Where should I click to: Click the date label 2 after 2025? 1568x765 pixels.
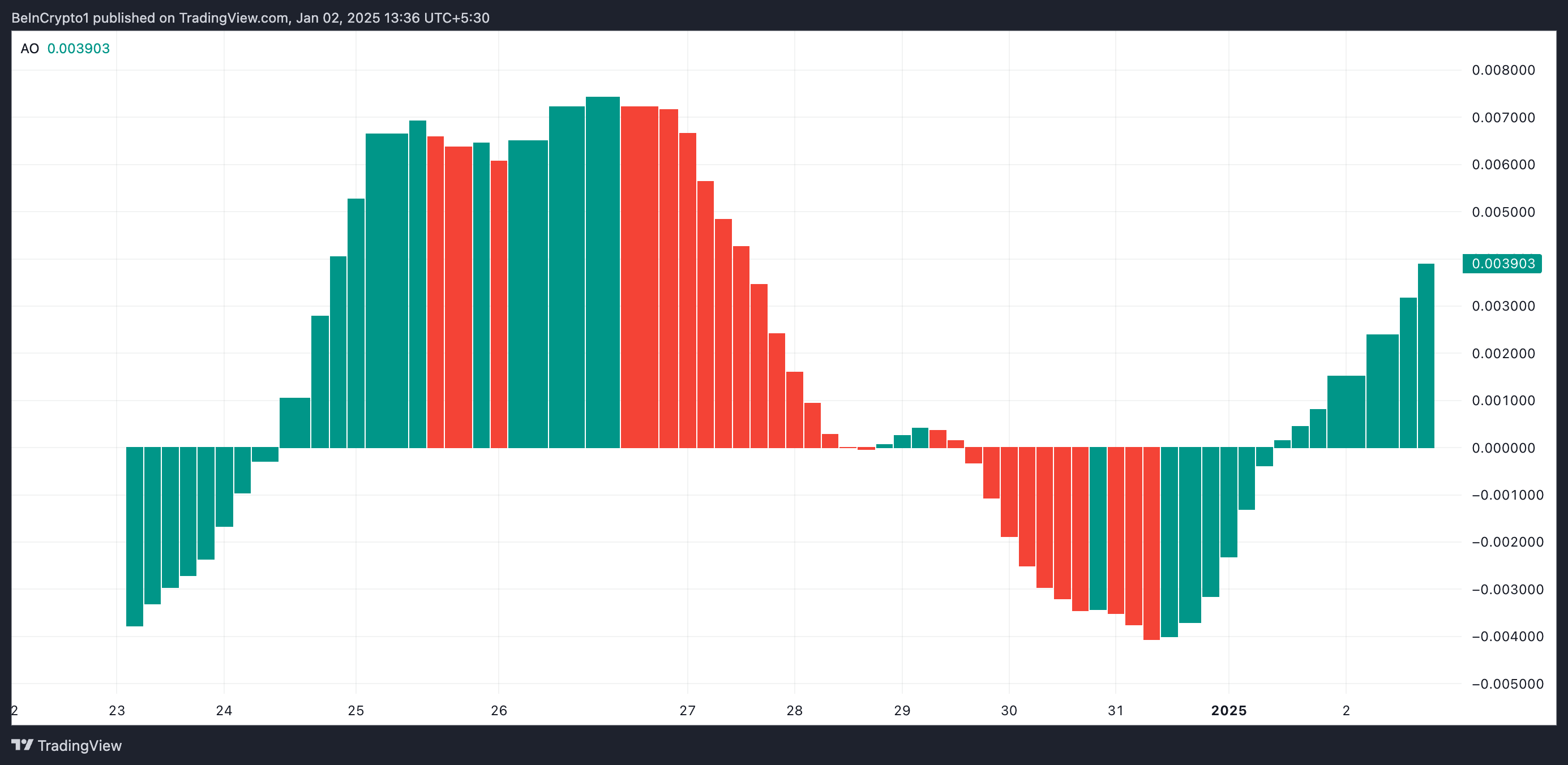pyautogui.click(x=1346, y=710)
